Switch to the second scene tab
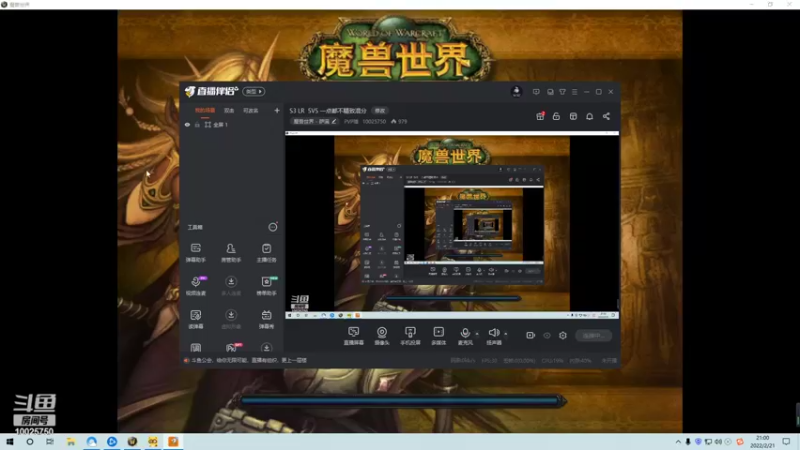 pyautogui.click(x=229, y=110)
